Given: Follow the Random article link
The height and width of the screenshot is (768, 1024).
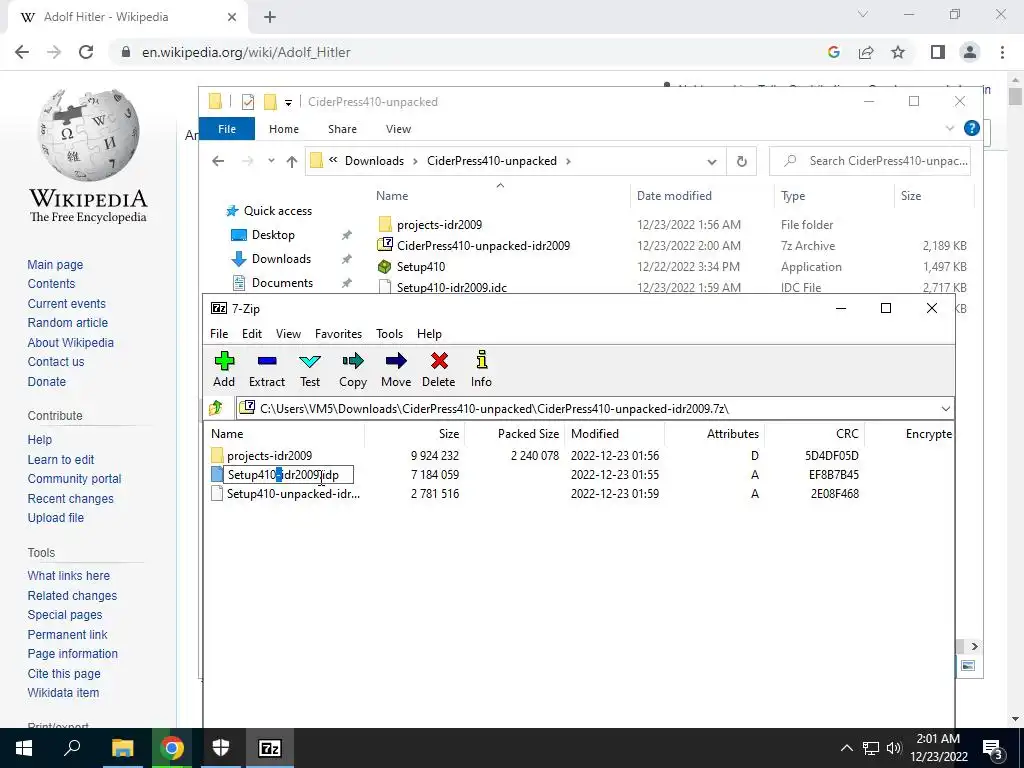Looking at the screenshot, I should click(67, 323).
